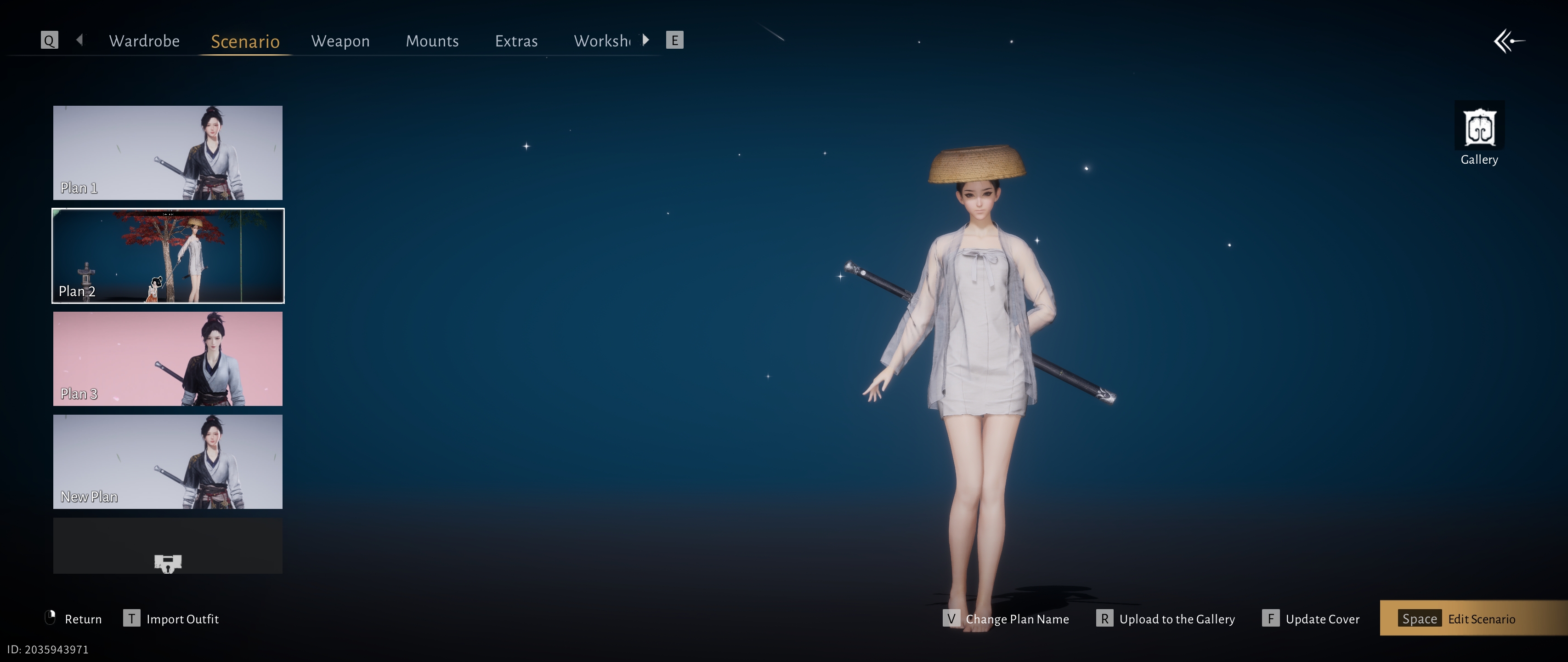Switch to the Wardrobe tab

[144, 41]
